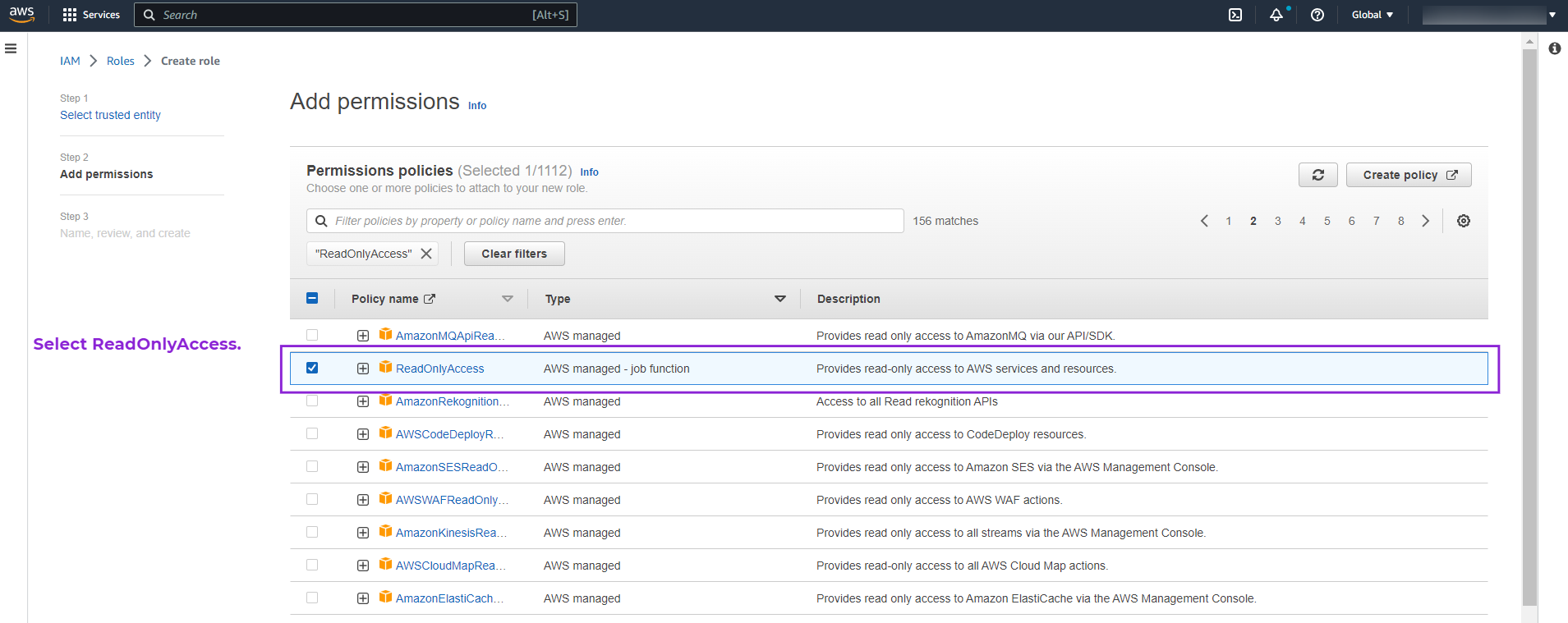Expand the ReadOnlyAccess policy details
1568x623 pixels.
363,369
